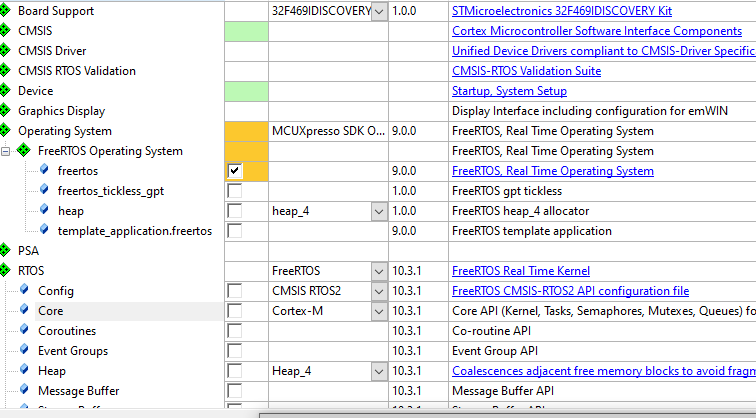Click the Event Groups blue component icon
The height and width of the screenshot is (418, 756).
point(24,350)
